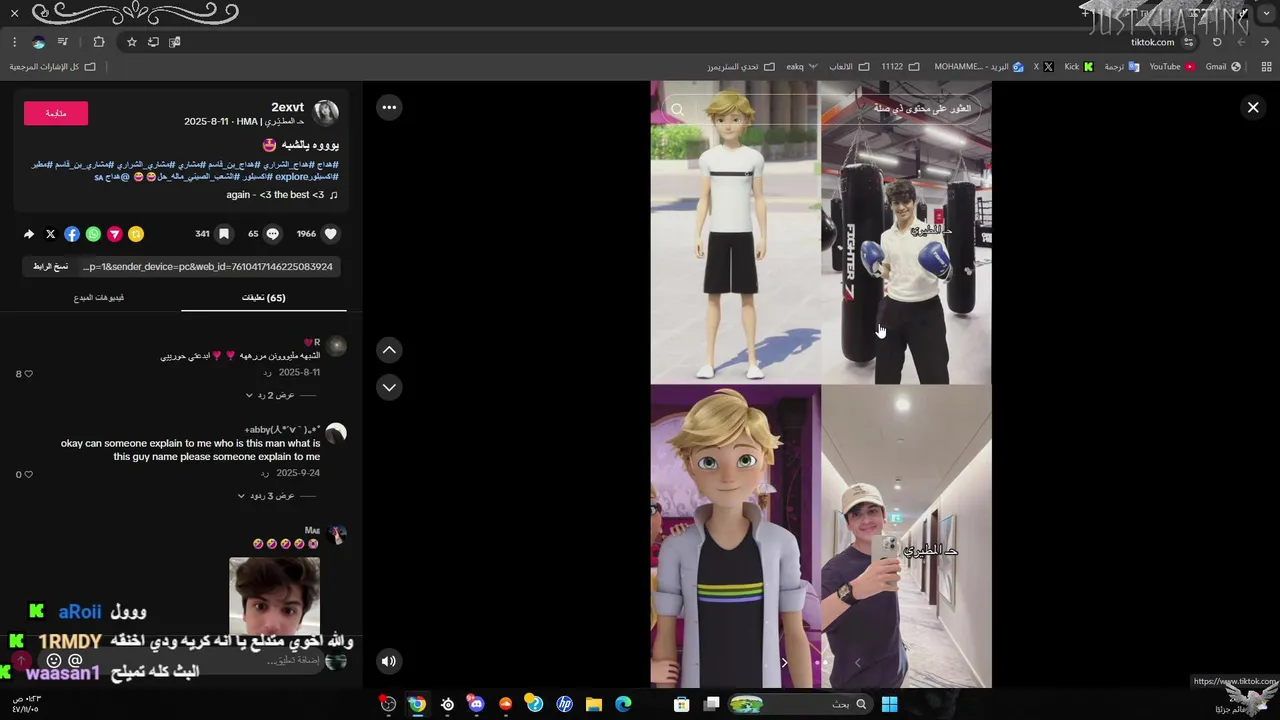
Task: Copy the post link button
Action: point(50,267)
